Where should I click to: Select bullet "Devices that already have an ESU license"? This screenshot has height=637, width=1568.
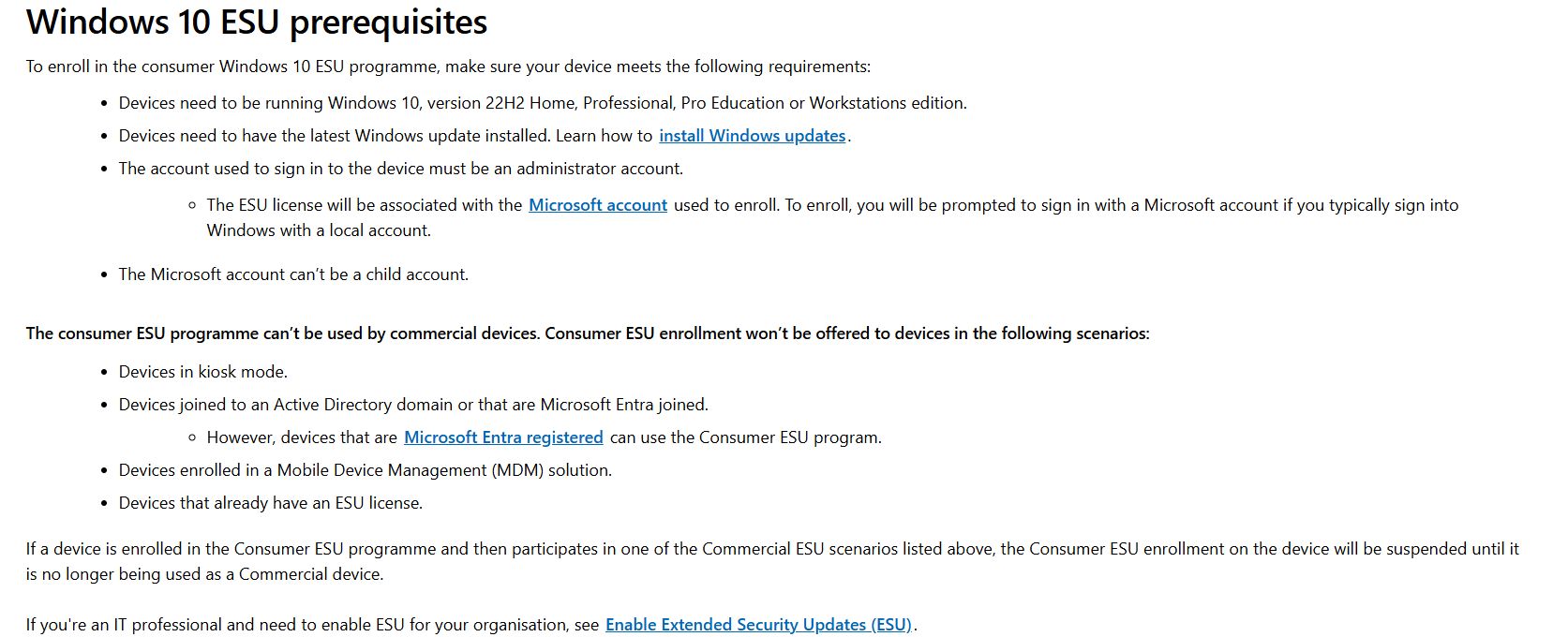click(270, 503)
